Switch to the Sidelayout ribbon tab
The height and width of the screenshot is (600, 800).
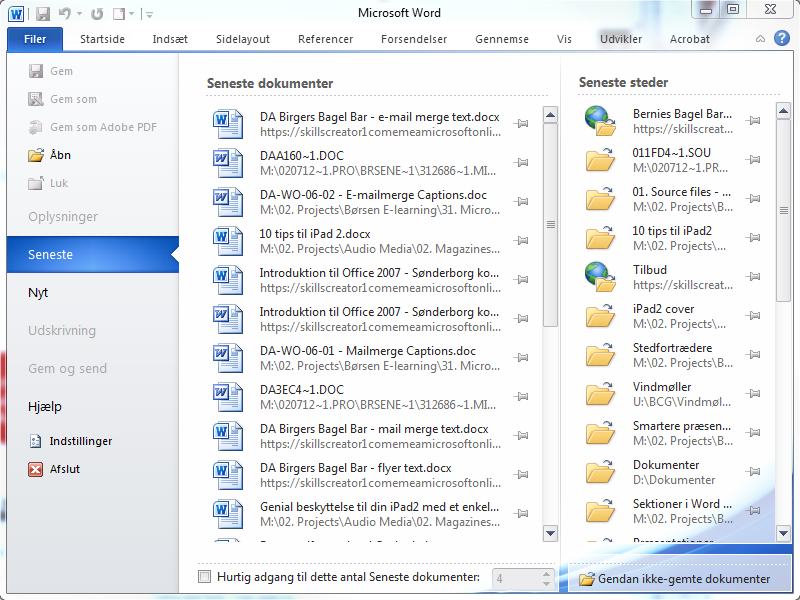point(243,39)
